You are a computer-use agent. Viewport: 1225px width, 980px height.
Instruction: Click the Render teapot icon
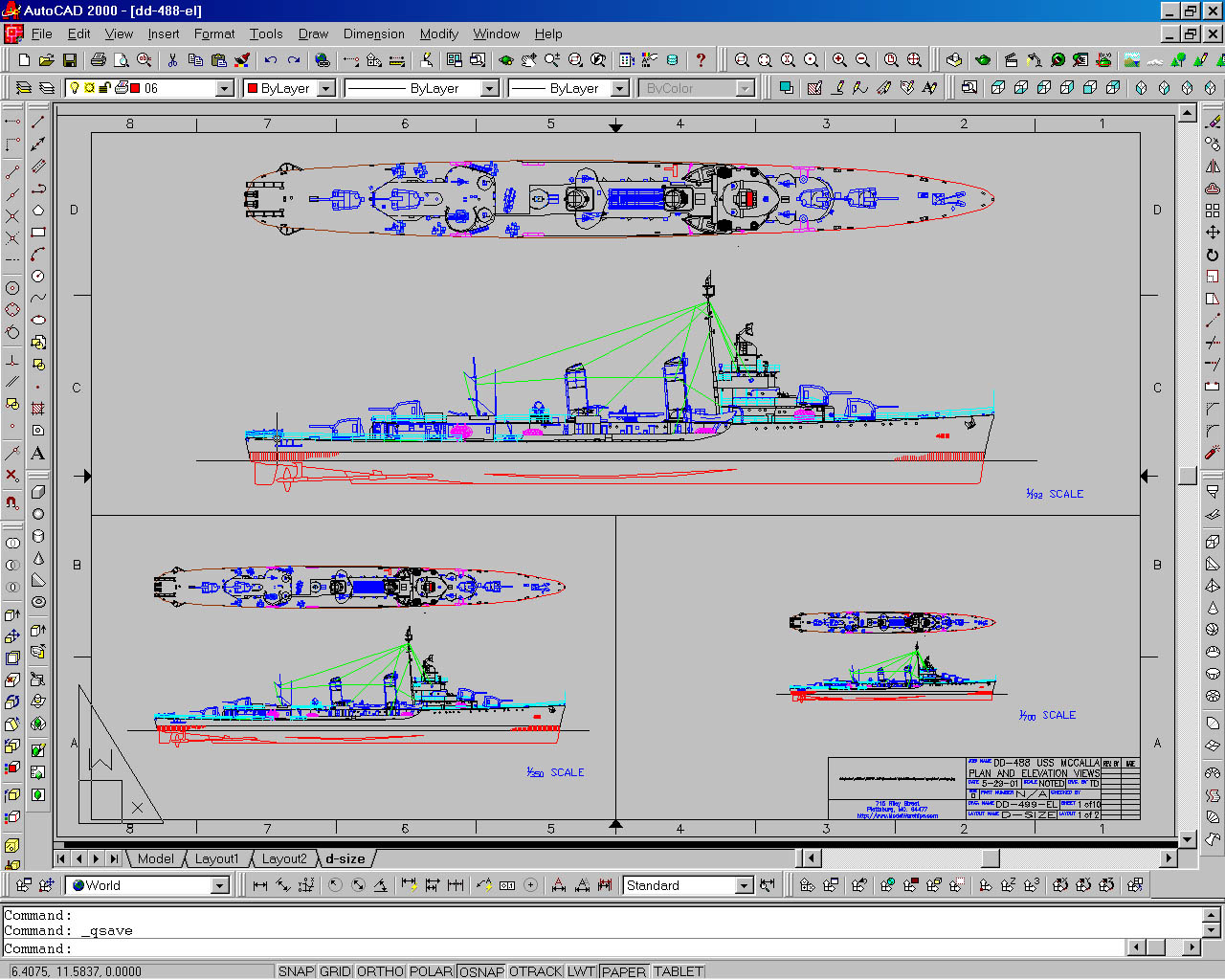tap(983, 60)
